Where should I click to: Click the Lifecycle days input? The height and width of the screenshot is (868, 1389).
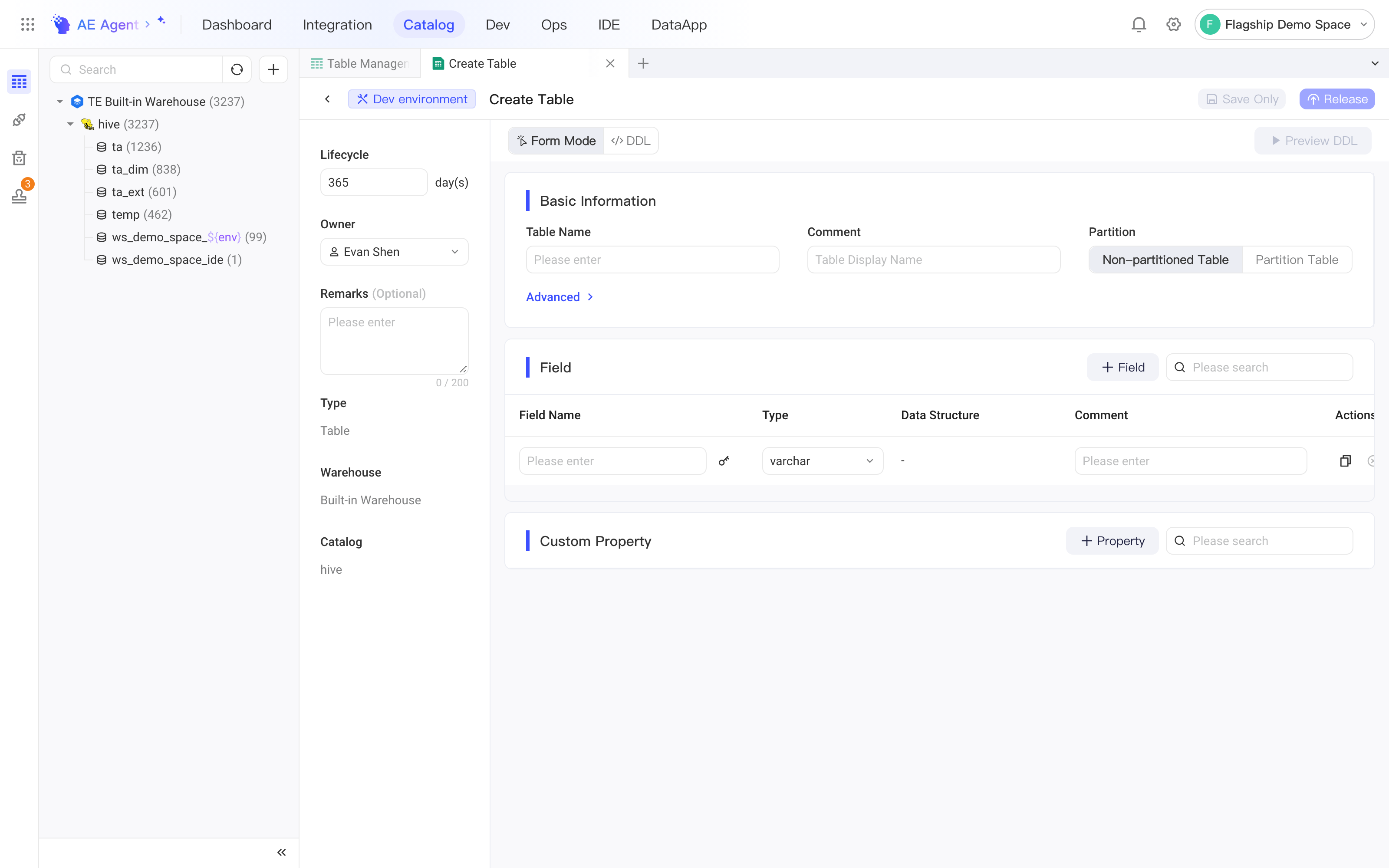coord(374,183)
